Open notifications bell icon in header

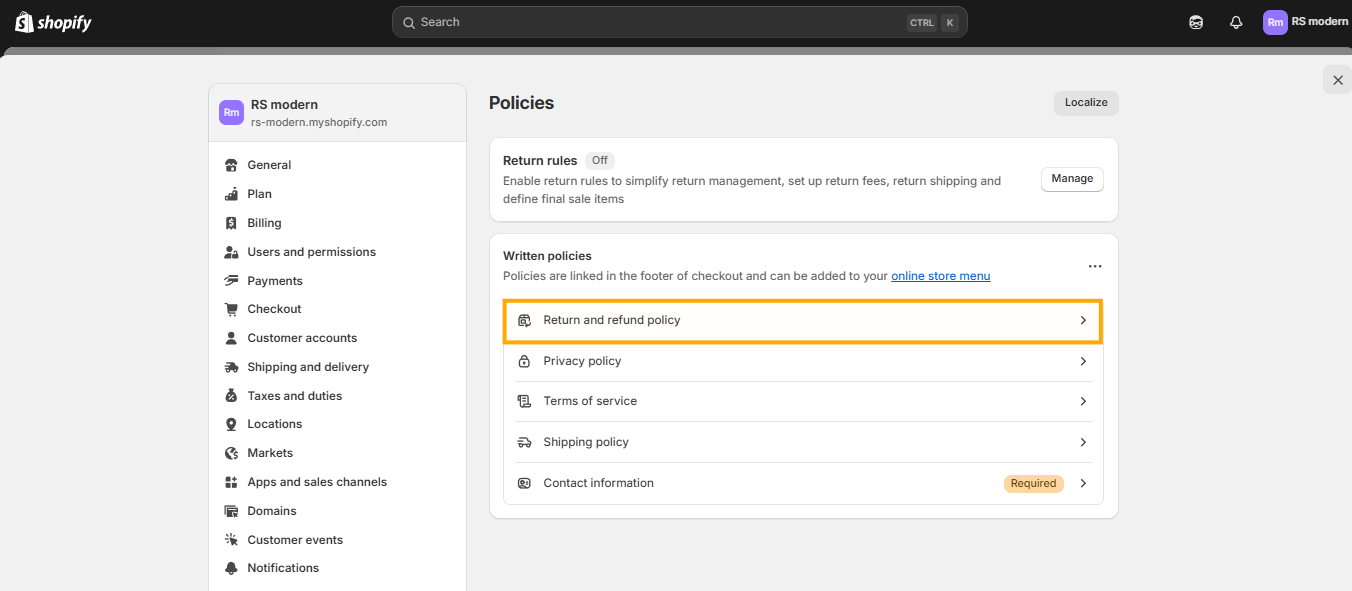click(x=1236, y=22)
